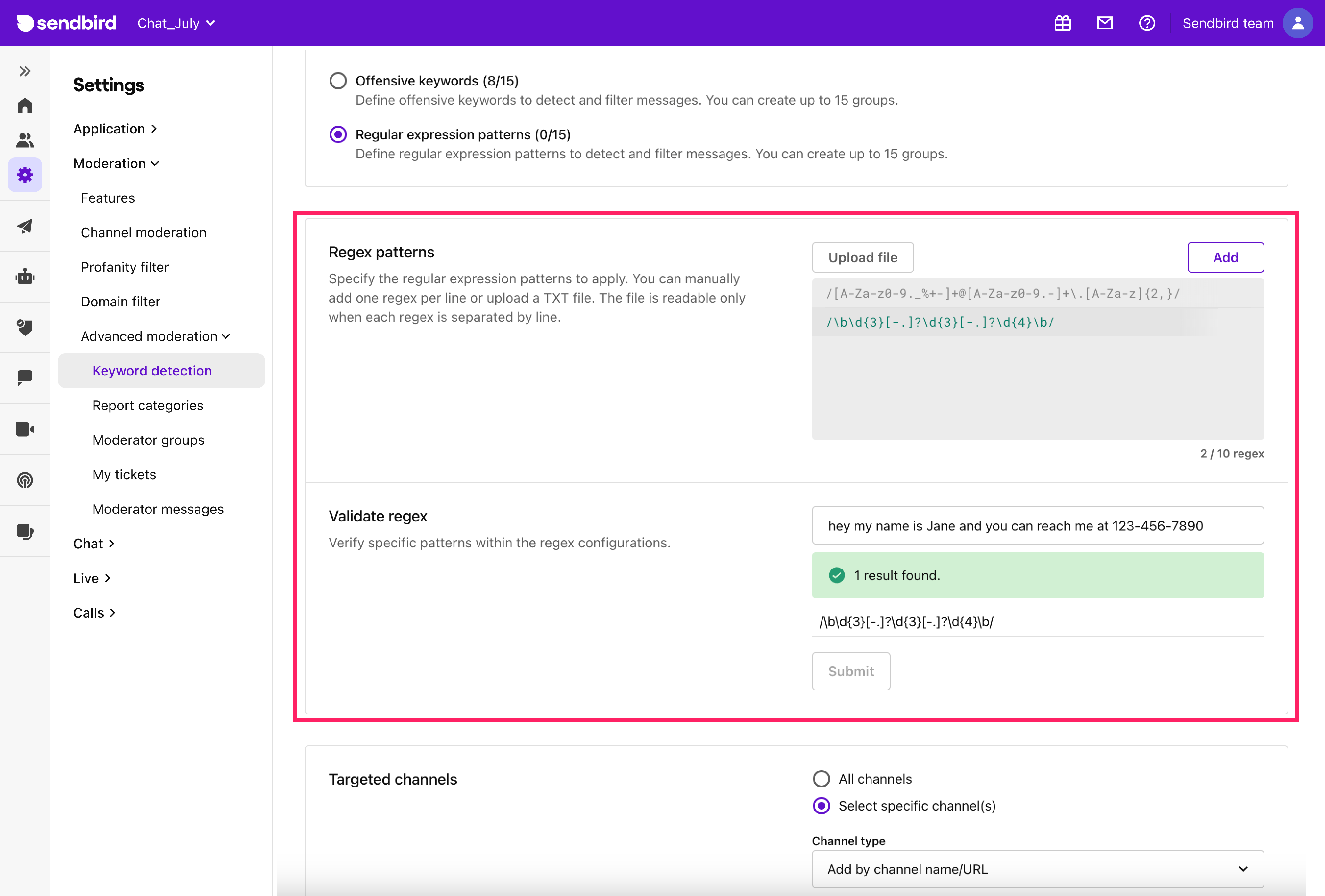Open the Channel type dropdown

1038,869
